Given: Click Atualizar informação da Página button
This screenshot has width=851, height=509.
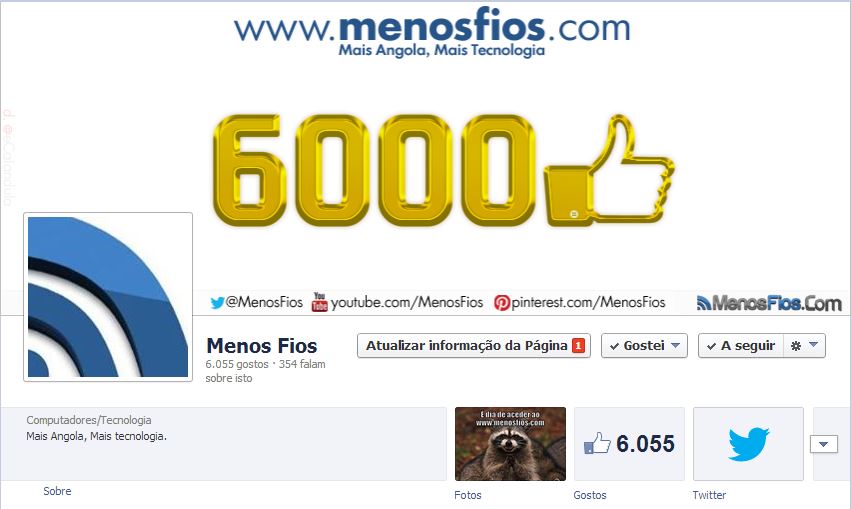Looking at the screenshot, I should (474, 346).
